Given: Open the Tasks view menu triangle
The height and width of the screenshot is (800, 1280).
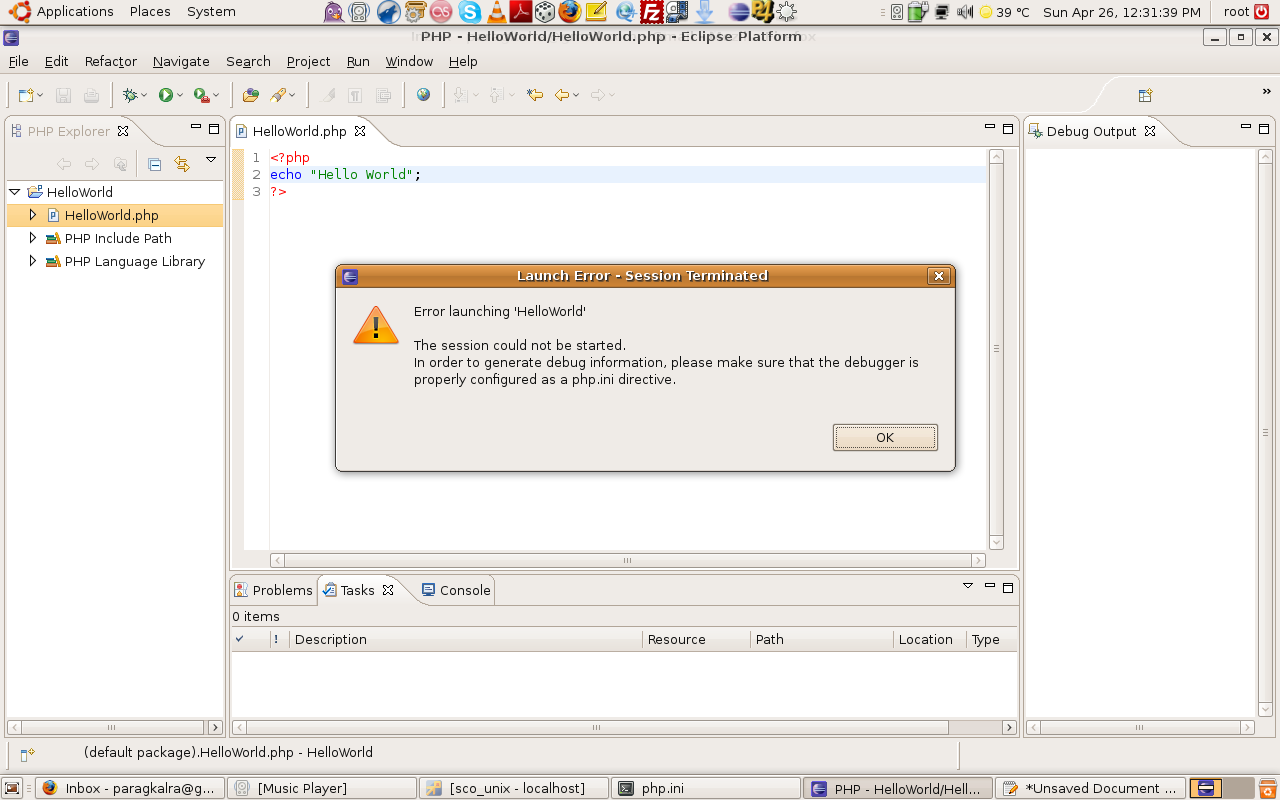Looking at the screenshot, I should (x=968, y=586).
